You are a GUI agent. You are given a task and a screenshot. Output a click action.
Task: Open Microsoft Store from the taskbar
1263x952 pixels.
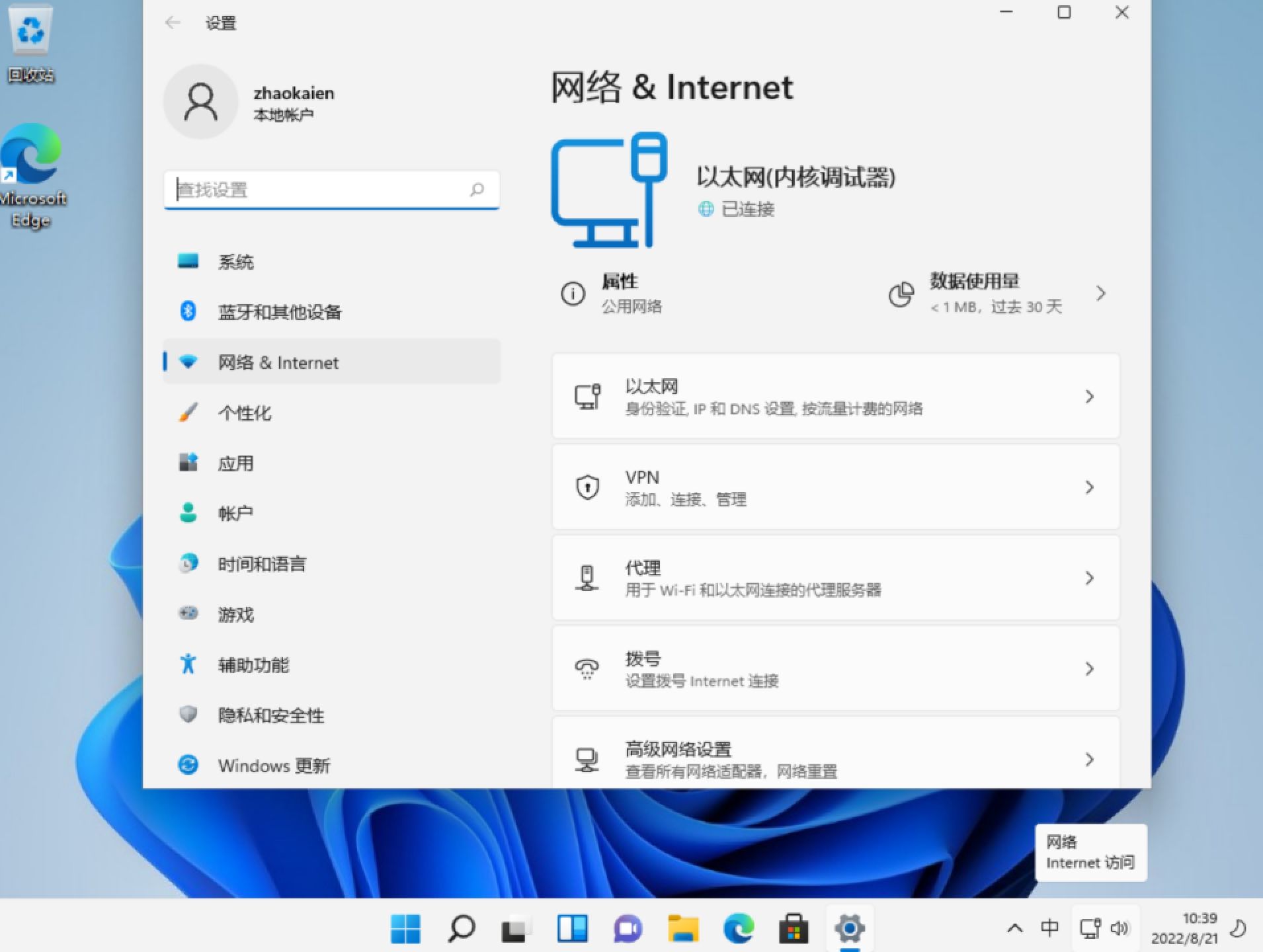click(x=794, y=928)
